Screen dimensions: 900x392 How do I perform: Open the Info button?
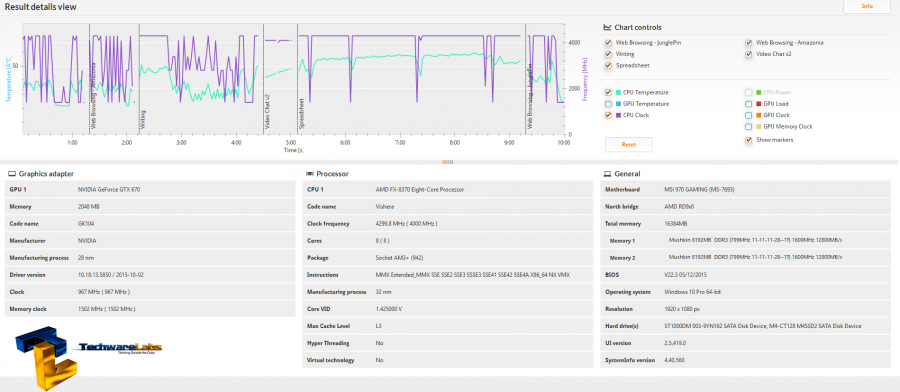tap(867, 6)
